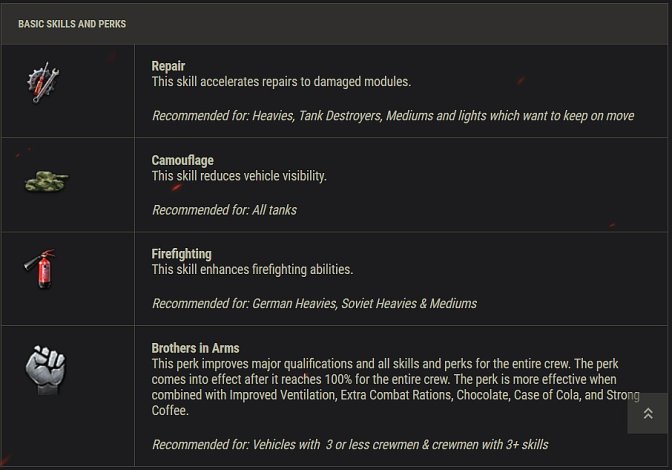Click the Repair skill description text
The width and height of the screenshot is (672, 470).
pos(281,81)
